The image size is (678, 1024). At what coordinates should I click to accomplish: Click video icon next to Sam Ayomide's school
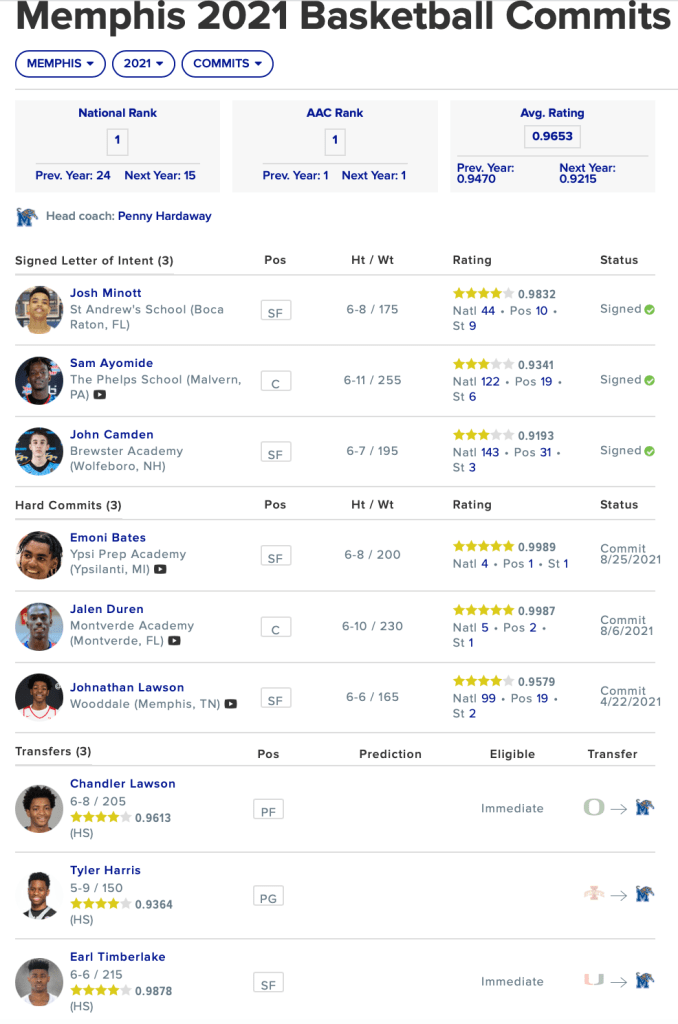coord(99,395)
